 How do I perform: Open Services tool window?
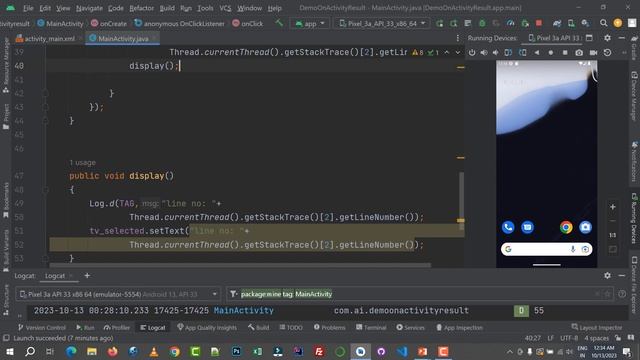[410, 327]
